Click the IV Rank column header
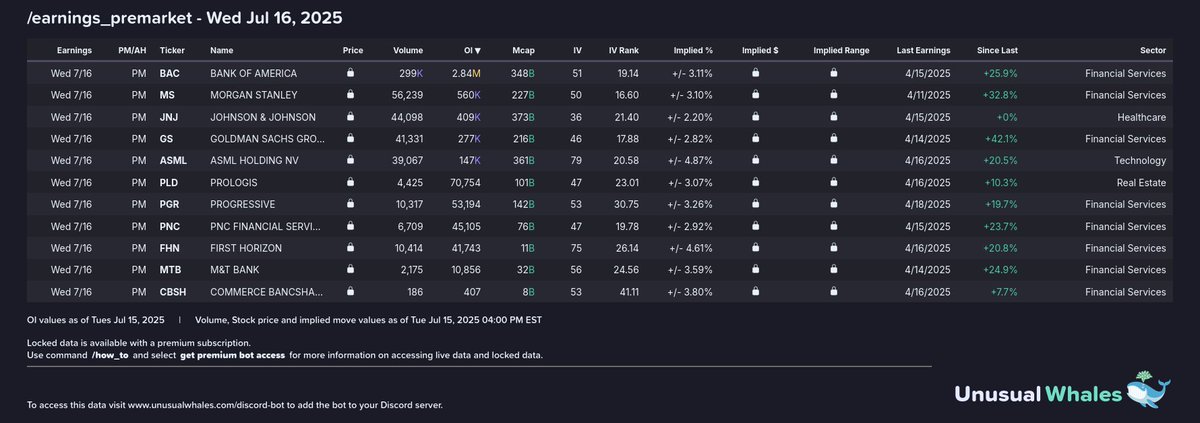 click(624, 50)
